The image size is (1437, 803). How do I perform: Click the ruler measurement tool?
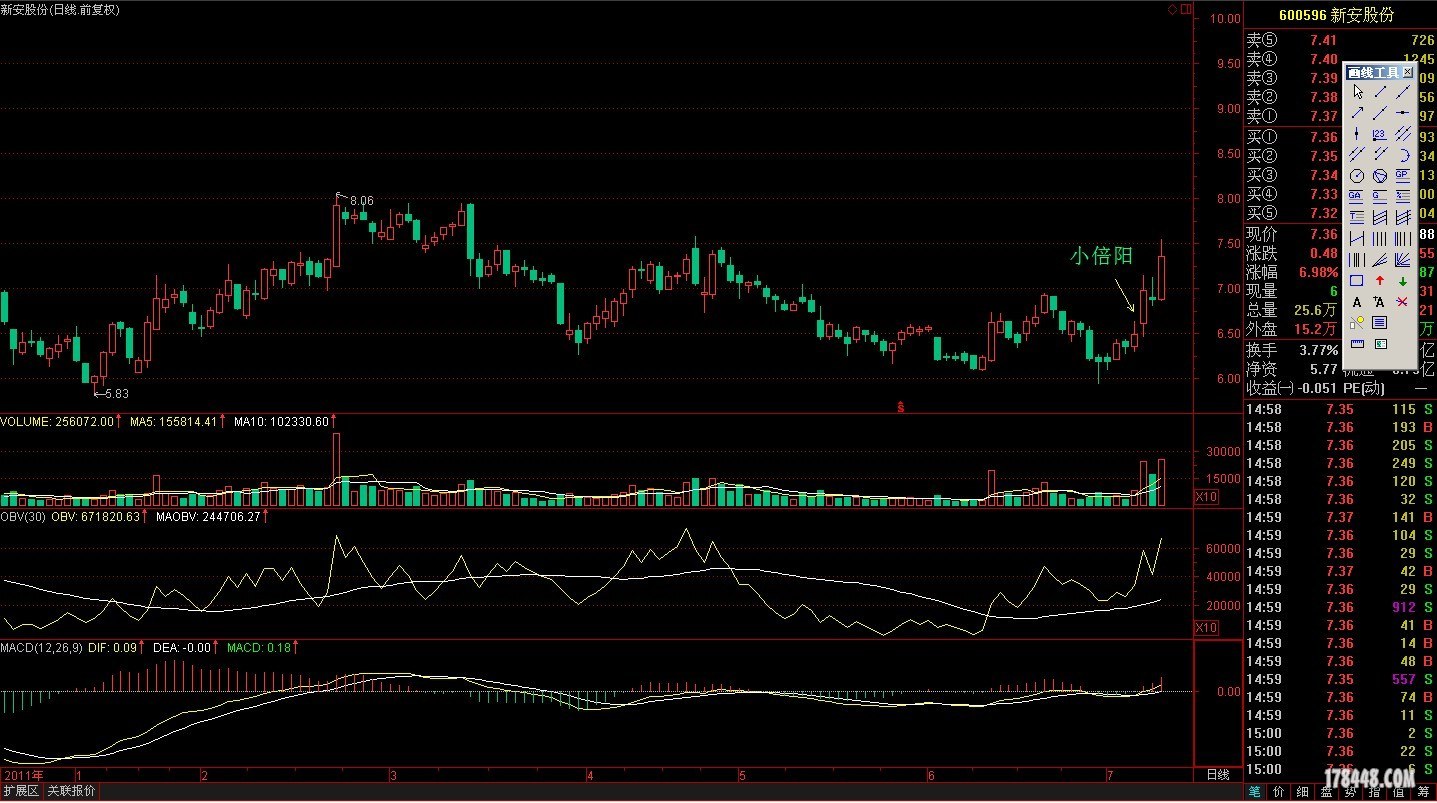coord(1357,344)
